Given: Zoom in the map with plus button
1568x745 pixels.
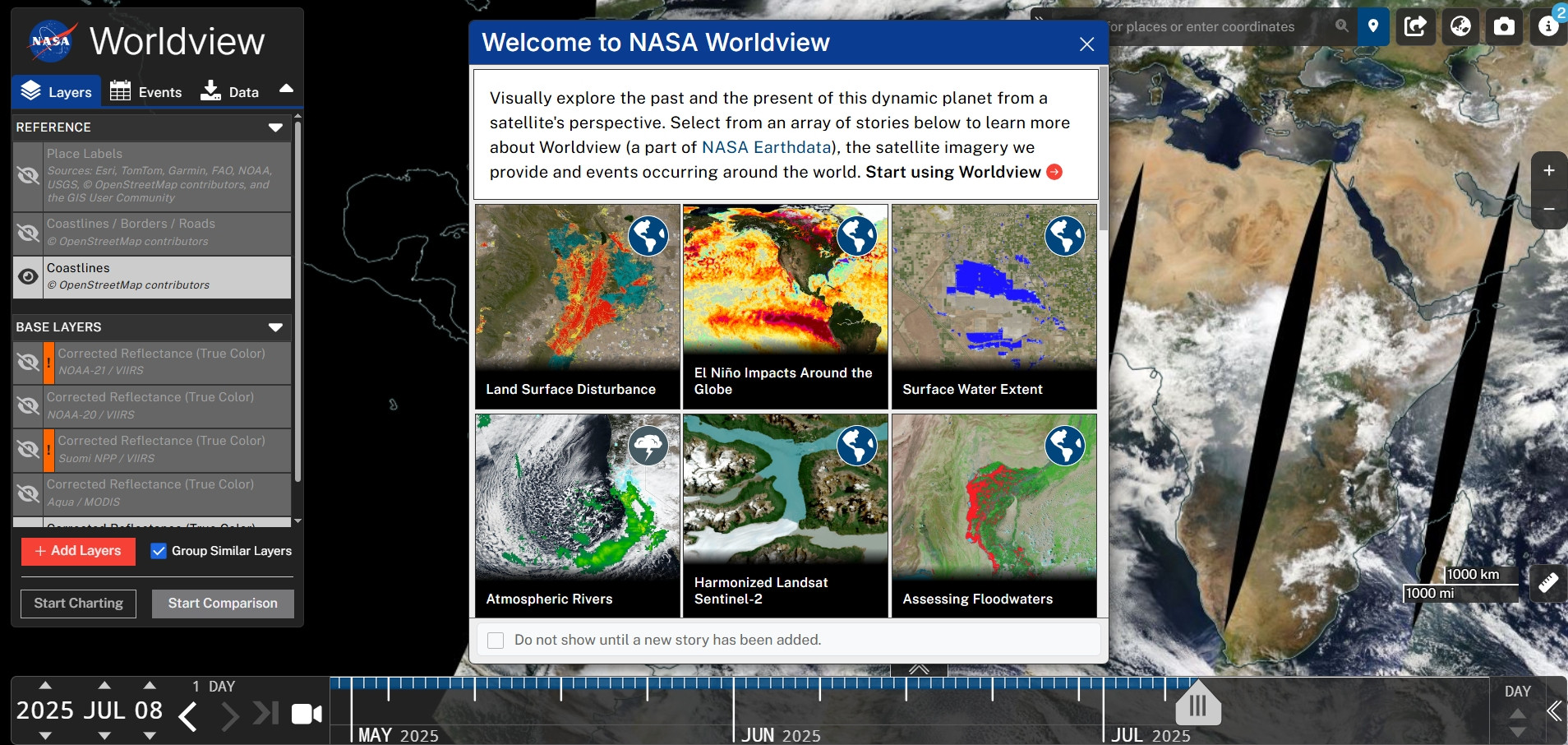Looking at the screenshot, I should pyautogui.click(x=1548, y=171).
